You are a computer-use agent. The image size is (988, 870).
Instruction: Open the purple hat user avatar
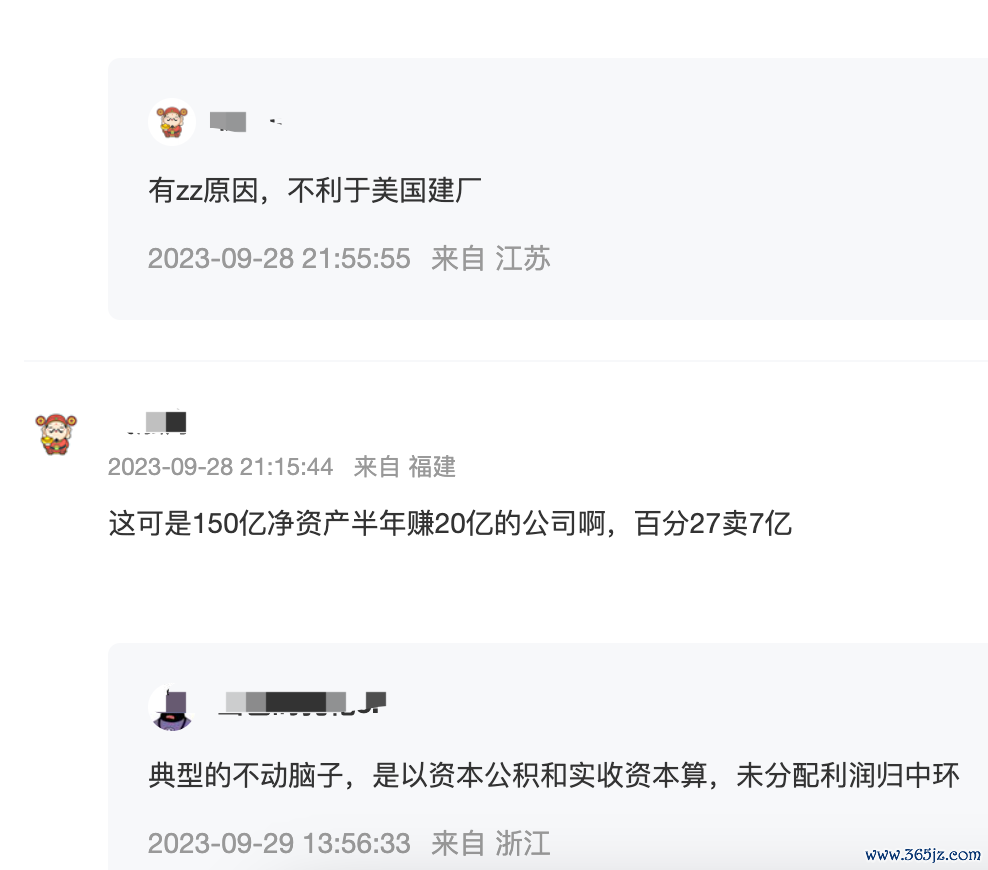click(x=172, y=708)
